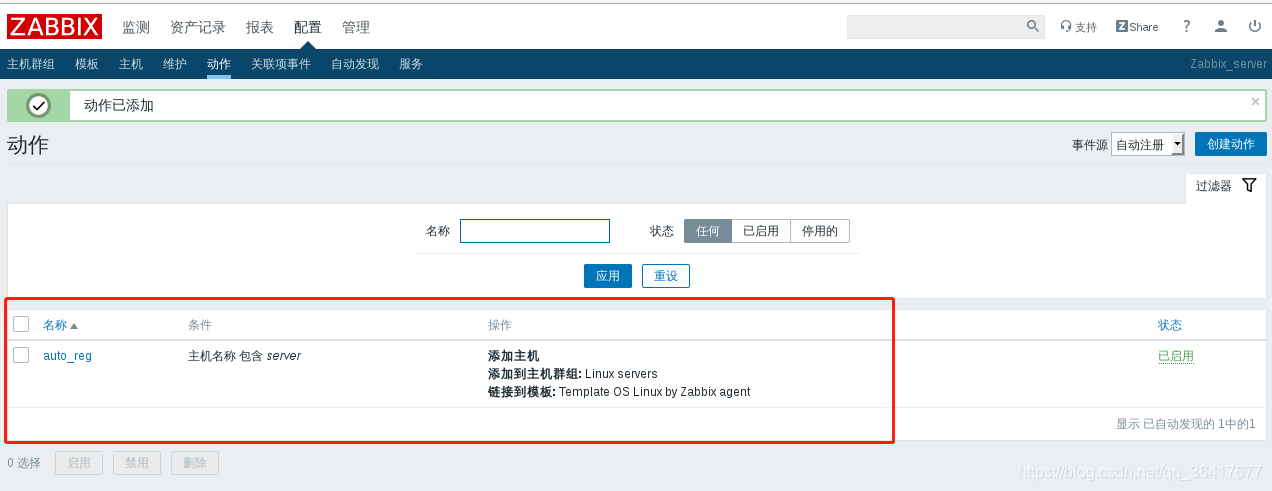The width and height of the screenshot is (1272, 491).
Task: Click the Linux servers host group text
Action: point(621,374)
